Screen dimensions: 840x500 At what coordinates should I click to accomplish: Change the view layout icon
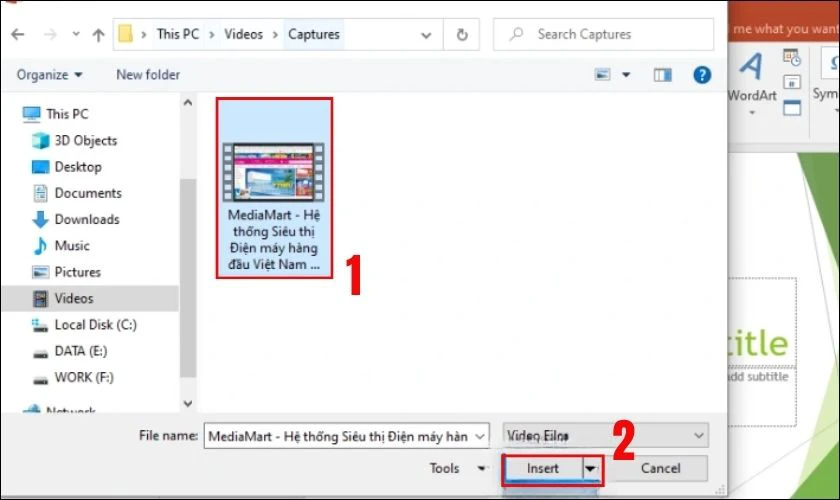(603, 74)
